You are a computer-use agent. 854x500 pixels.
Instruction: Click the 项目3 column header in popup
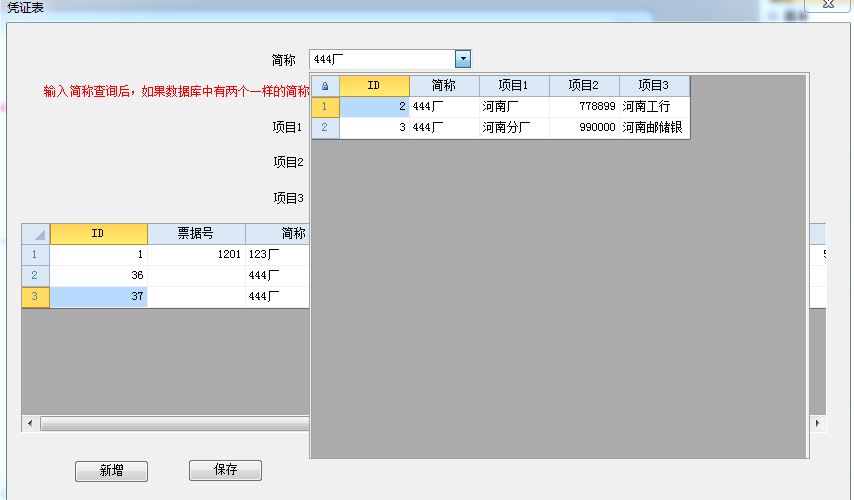654,86
